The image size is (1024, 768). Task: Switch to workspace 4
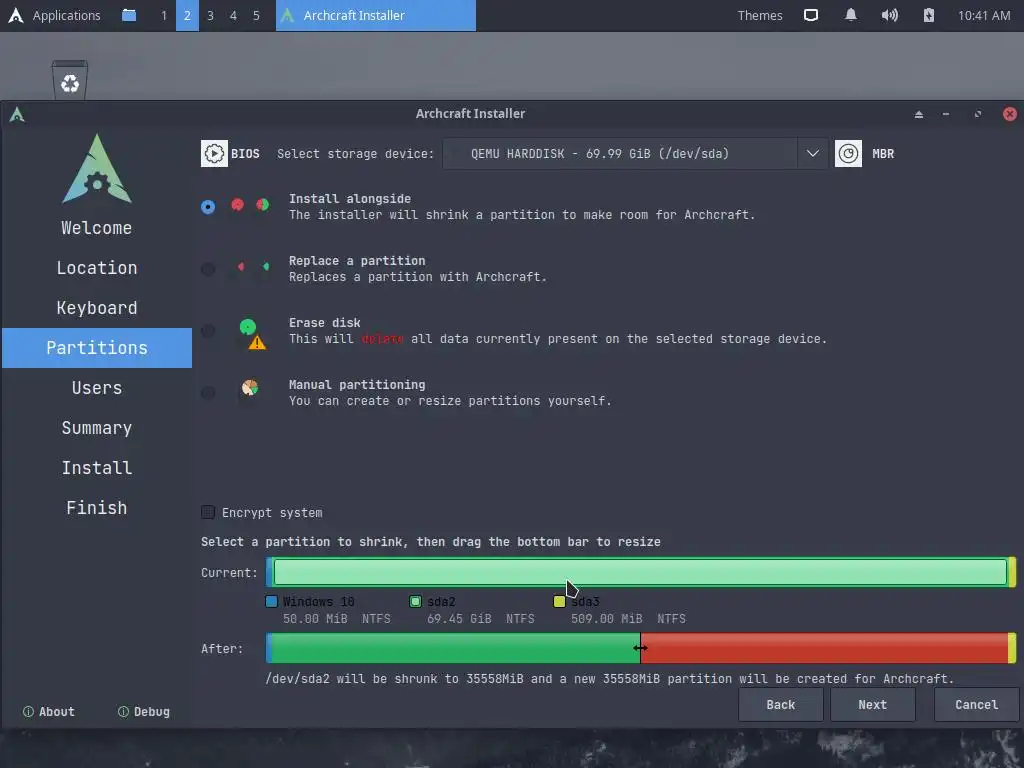233,15
